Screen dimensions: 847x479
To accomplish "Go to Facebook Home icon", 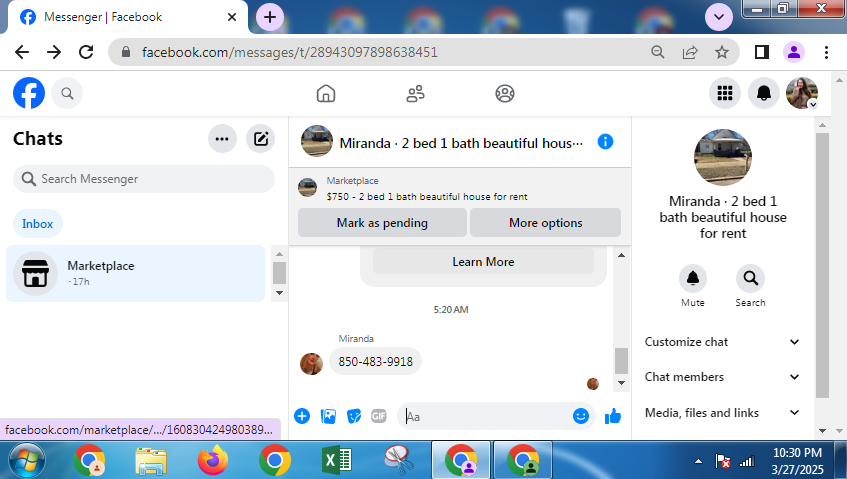I will [326, 93].
